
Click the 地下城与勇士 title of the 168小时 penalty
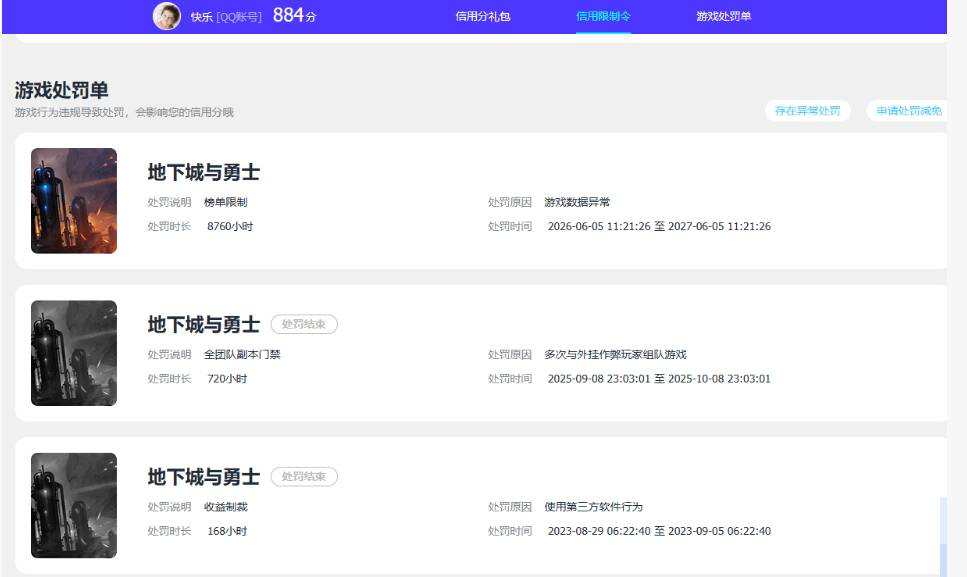pos(204,477)
